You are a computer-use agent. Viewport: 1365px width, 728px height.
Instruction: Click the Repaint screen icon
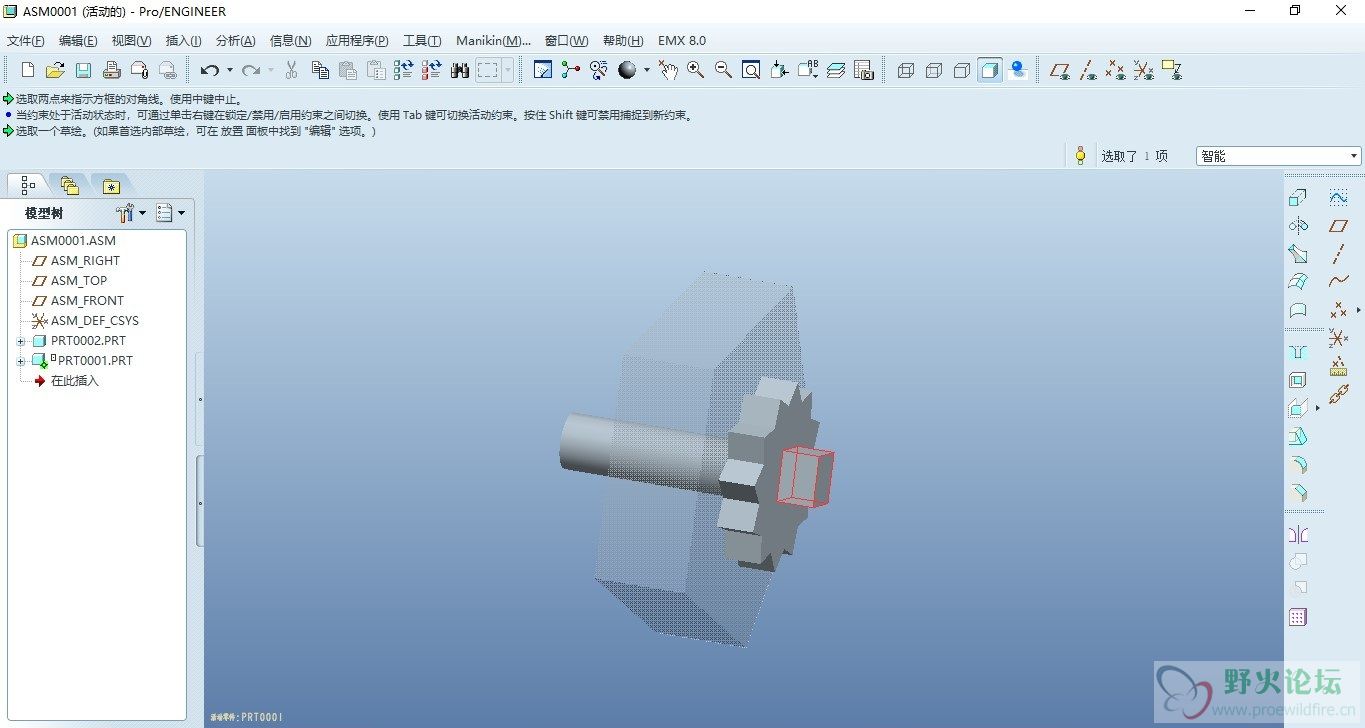click(543, 70)
